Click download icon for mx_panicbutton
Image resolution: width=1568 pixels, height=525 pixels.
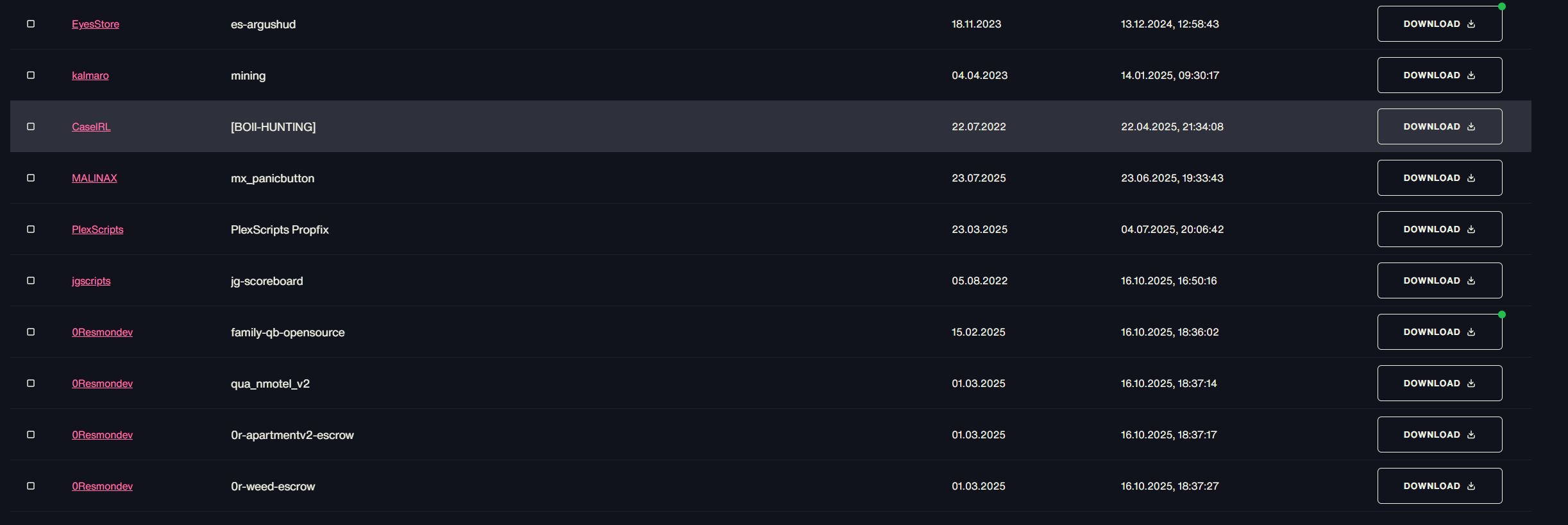click(1471, 178)
